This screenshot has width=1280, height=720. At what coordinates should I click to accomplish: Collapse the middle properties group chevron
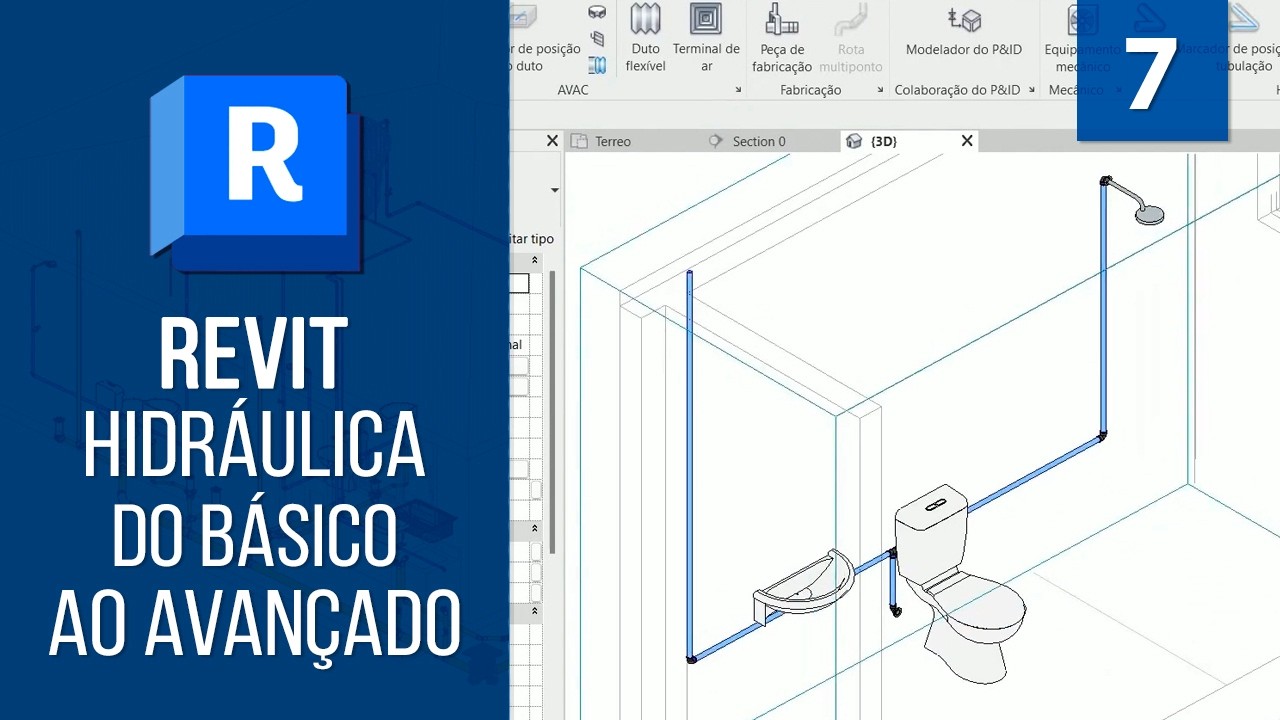[x=535, y=528]
